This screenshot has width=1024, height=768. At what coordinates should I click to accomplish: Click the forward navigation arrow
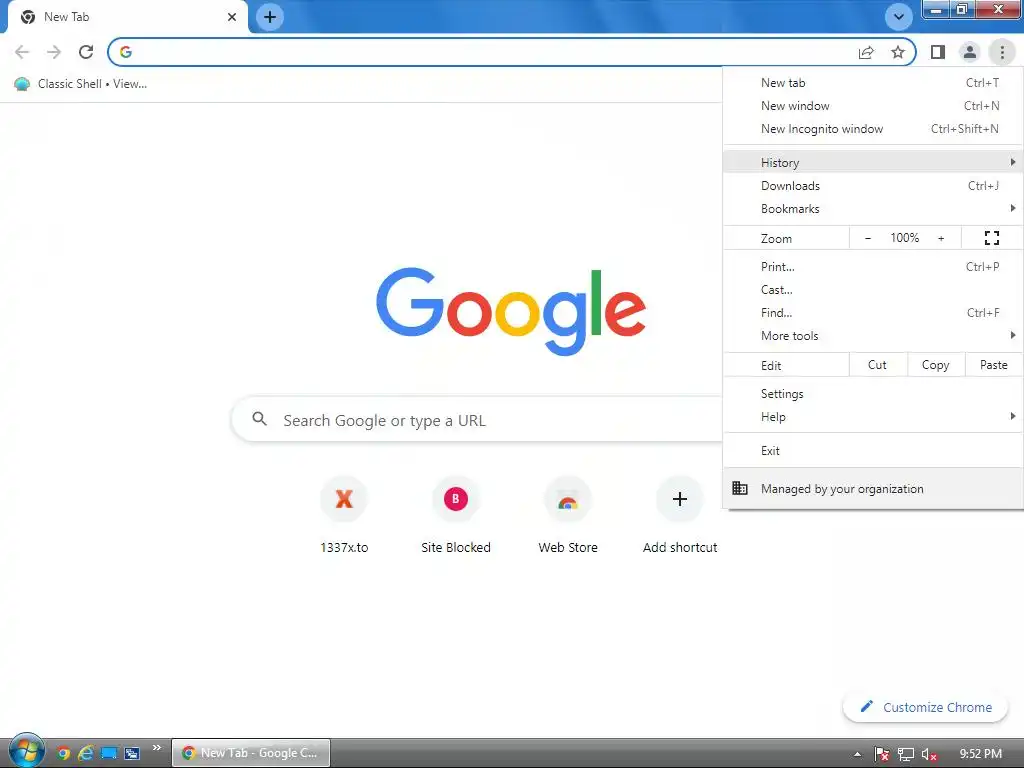click(x=54, y=52)
